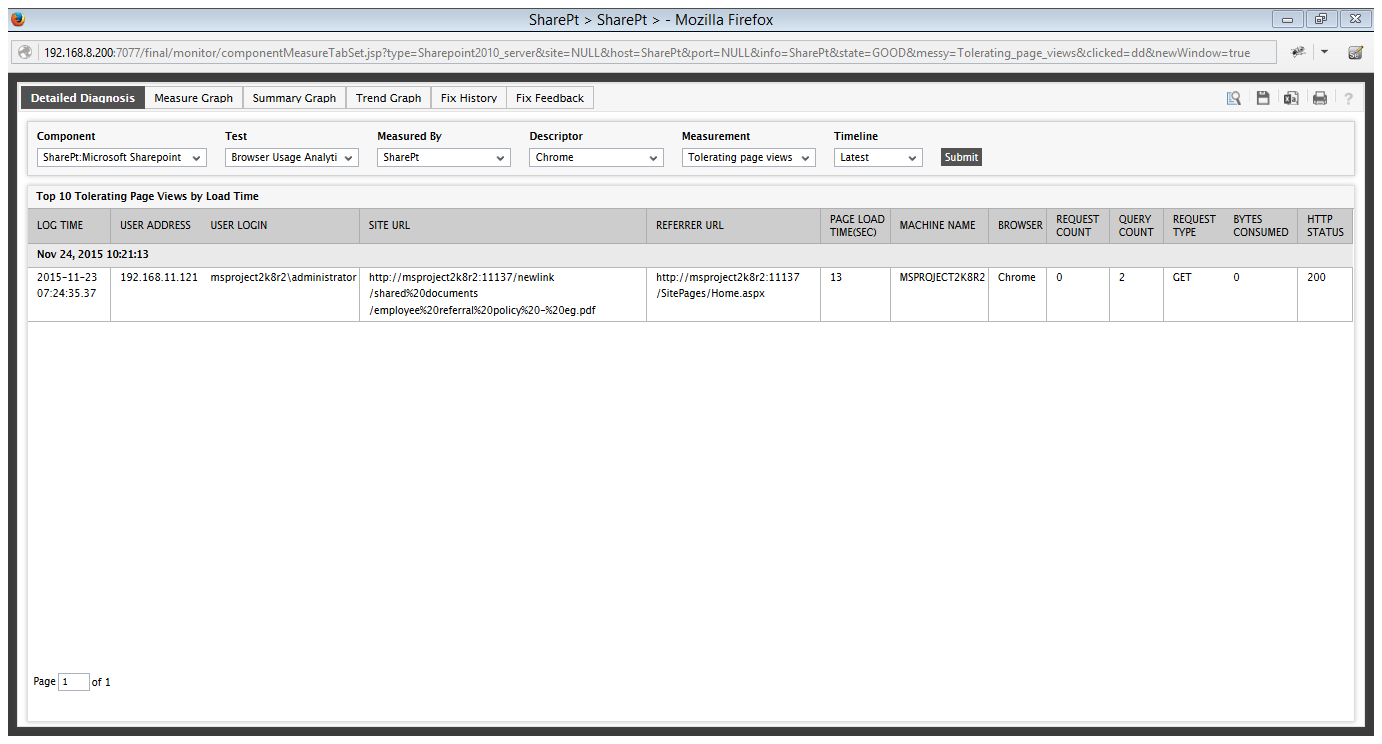
Task: Select the Detailed Diagnosis tab
Action: [83, 98]
